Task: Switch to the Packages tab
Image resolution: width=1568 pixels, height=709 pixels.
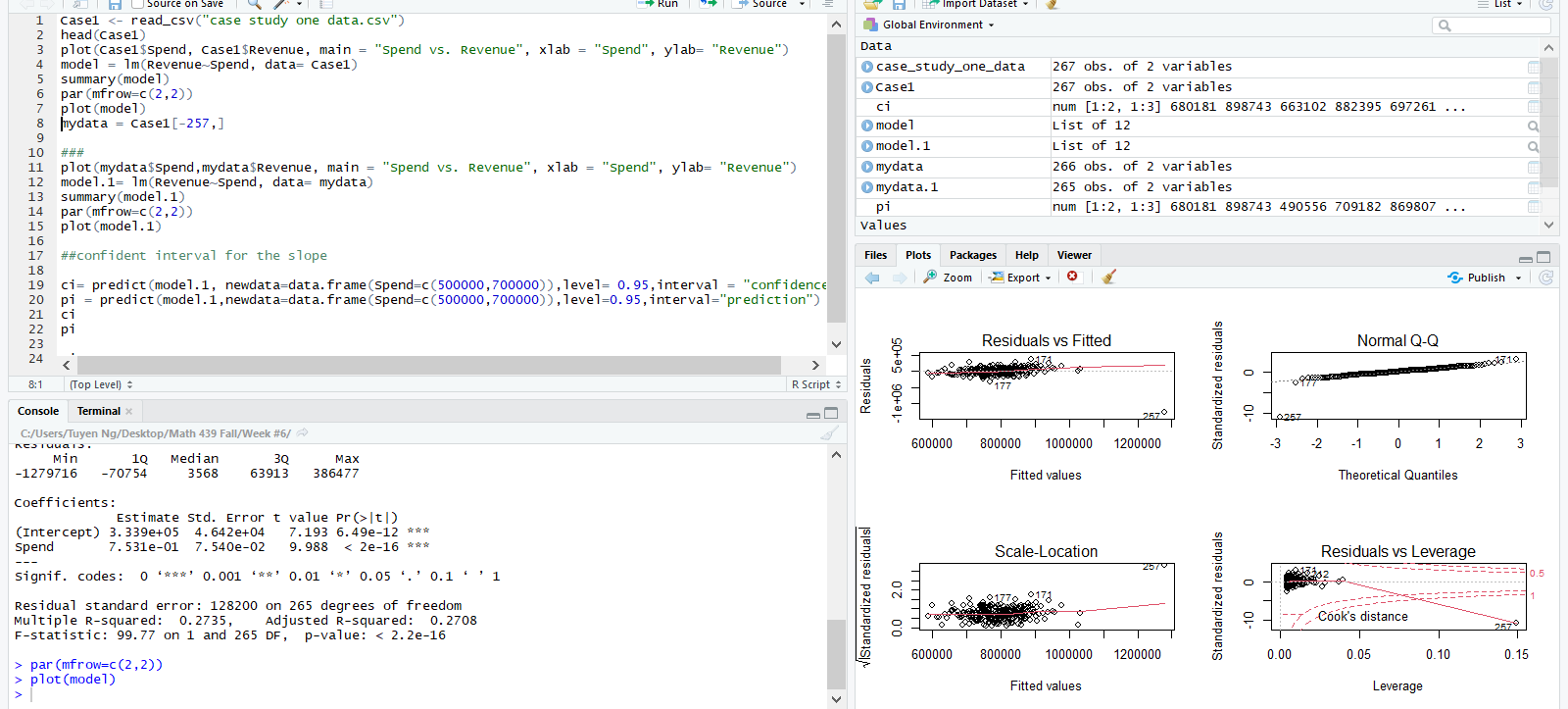Action: [973, 255]
